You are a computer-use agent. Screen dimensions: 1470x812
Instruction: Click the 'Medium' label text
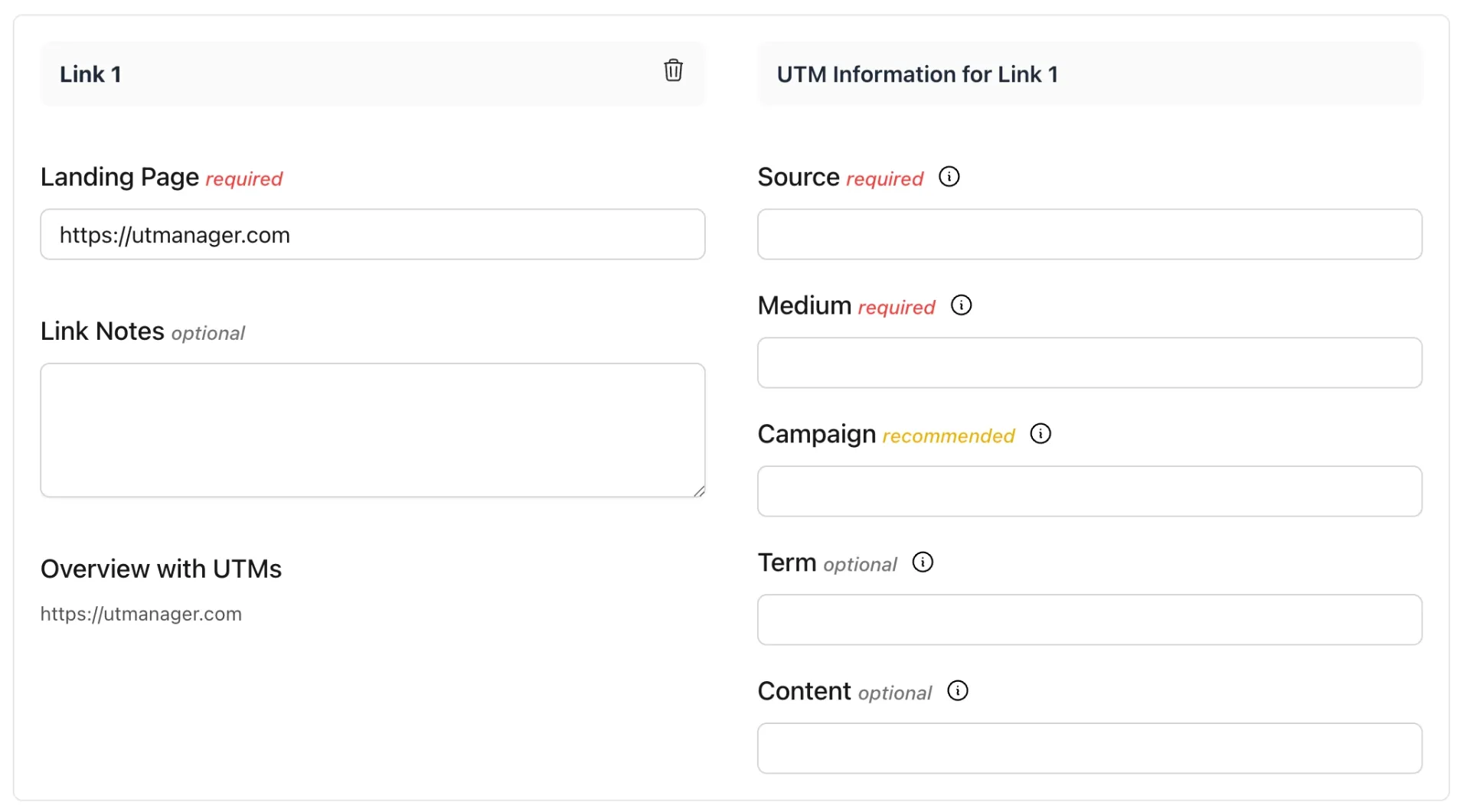tap(804, 305)
